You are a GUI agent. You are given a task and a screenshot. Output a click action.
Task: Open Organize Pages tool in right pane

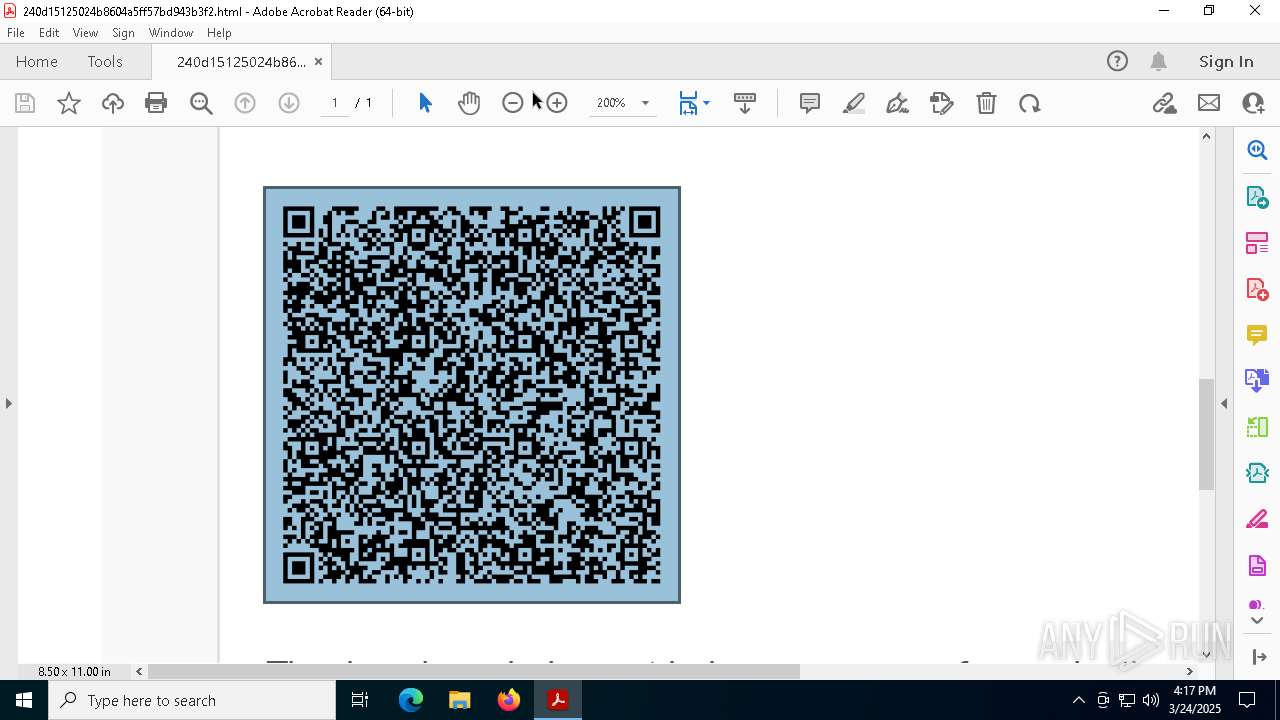[x=1257, y=242]
